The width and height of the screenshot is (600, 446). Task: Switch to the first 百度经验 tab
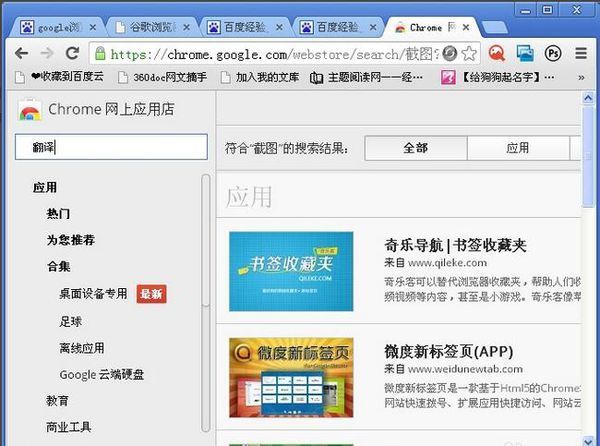coord(245,28)
